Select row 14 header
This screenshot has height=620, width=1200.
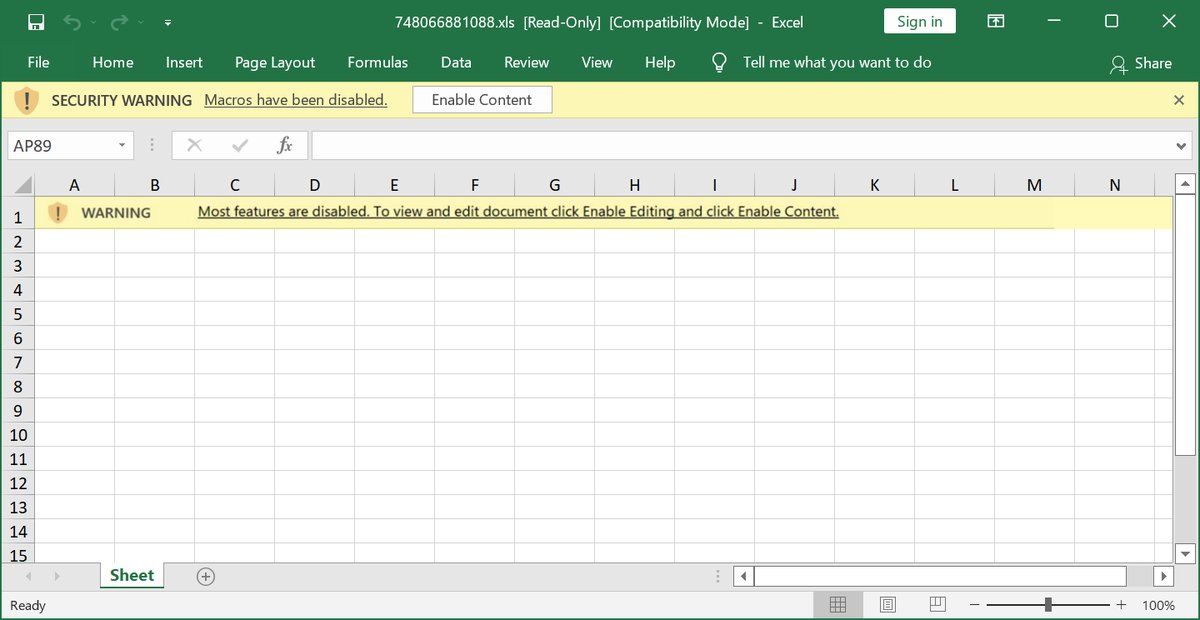tap(18, 531)
